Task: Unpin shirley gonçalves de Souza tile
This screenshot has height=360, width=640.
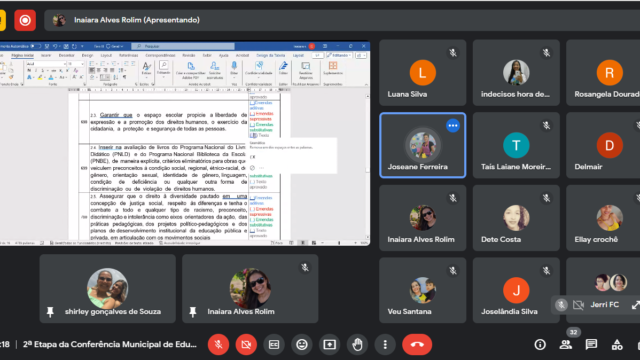Action: (x=50, y=312)
